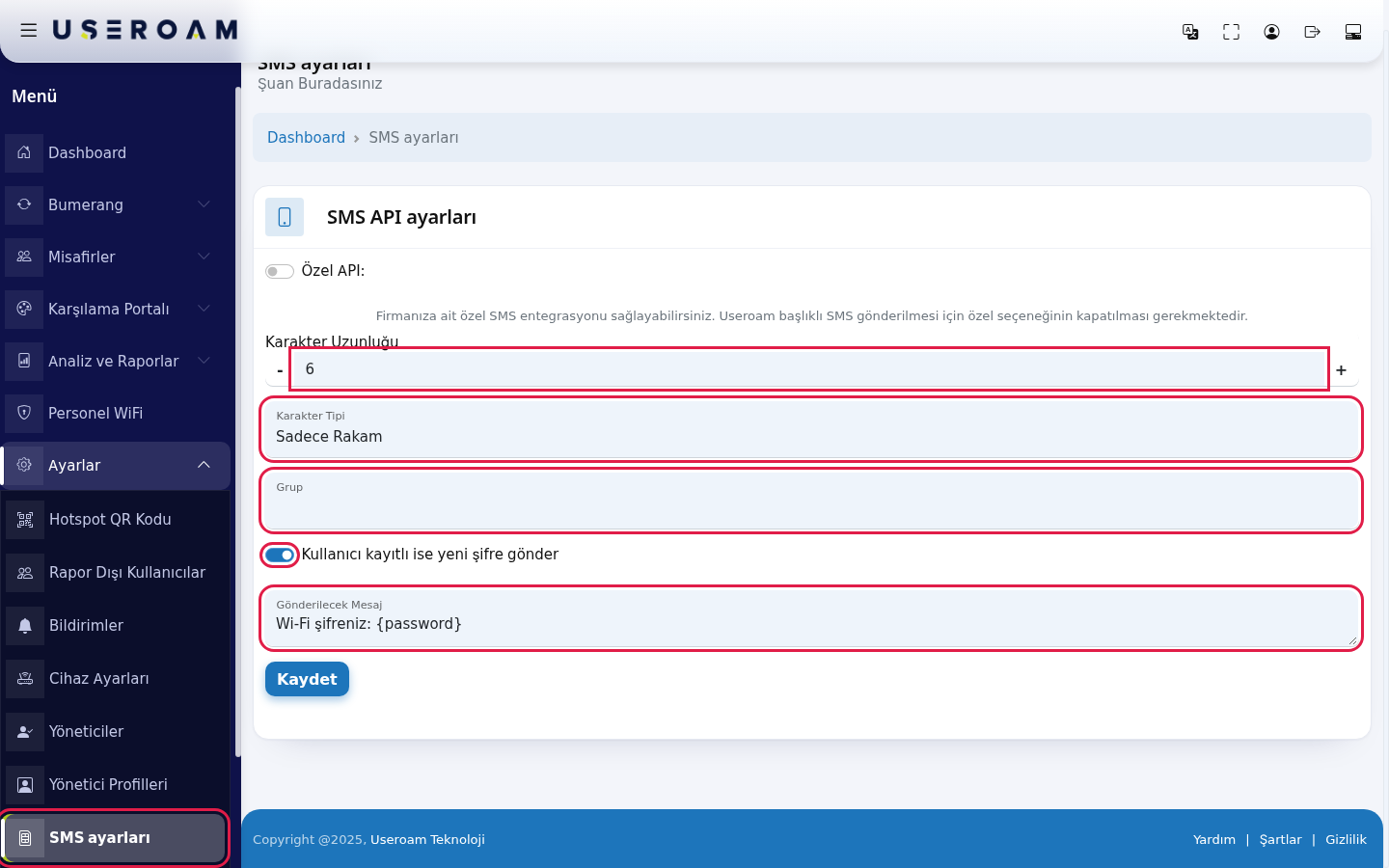
Task: Open the user profile icon
Action: click(x=1271, y=32)
